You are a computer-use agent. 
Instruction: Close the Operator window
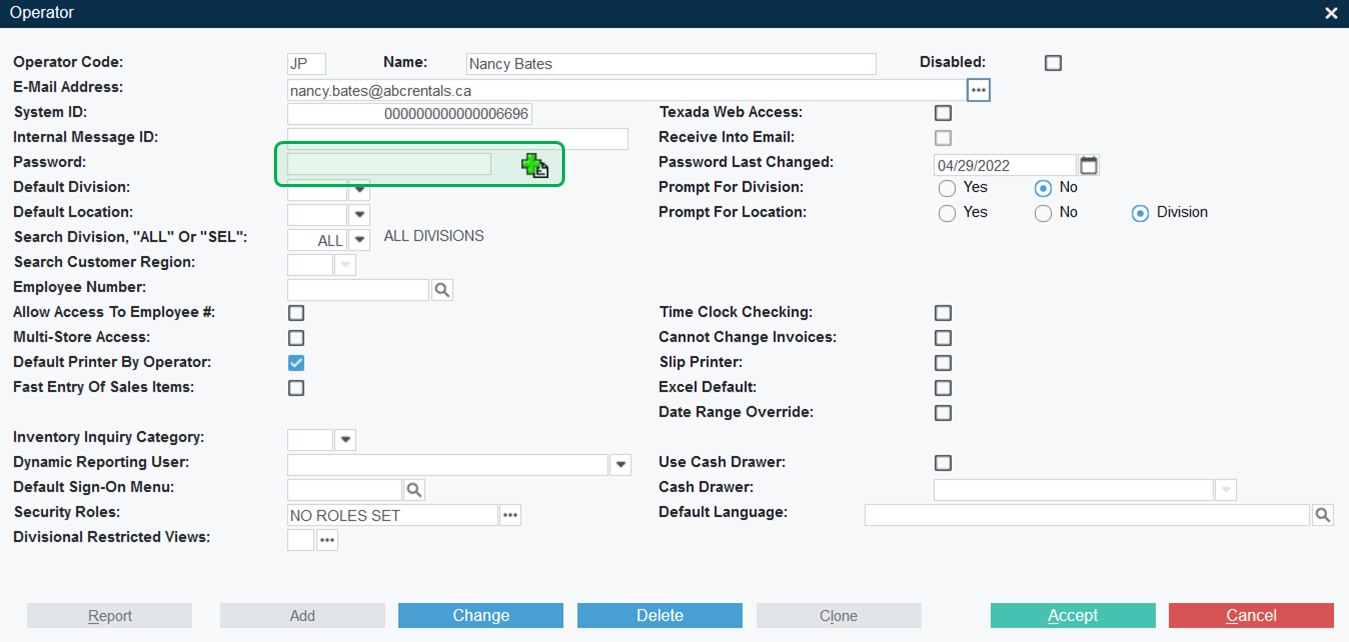click(x=1331, y=13)
